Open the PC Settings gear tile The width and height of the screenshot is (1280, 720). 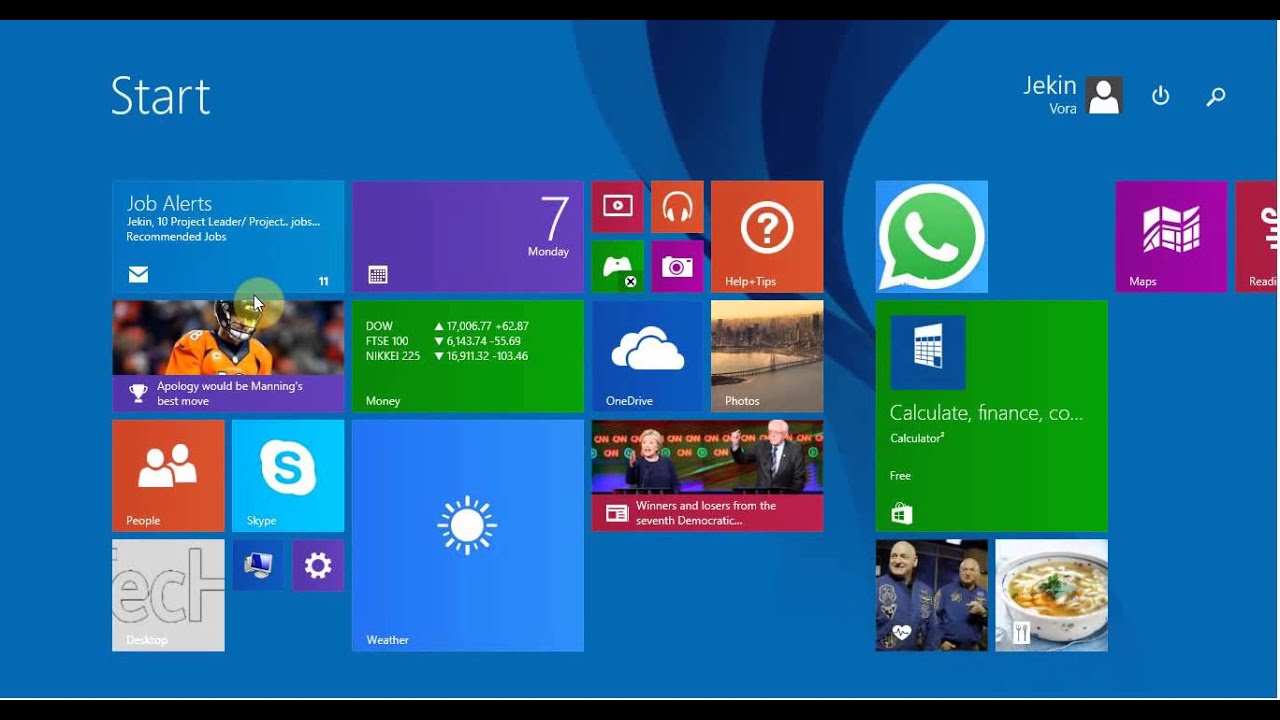click(318, 566)
